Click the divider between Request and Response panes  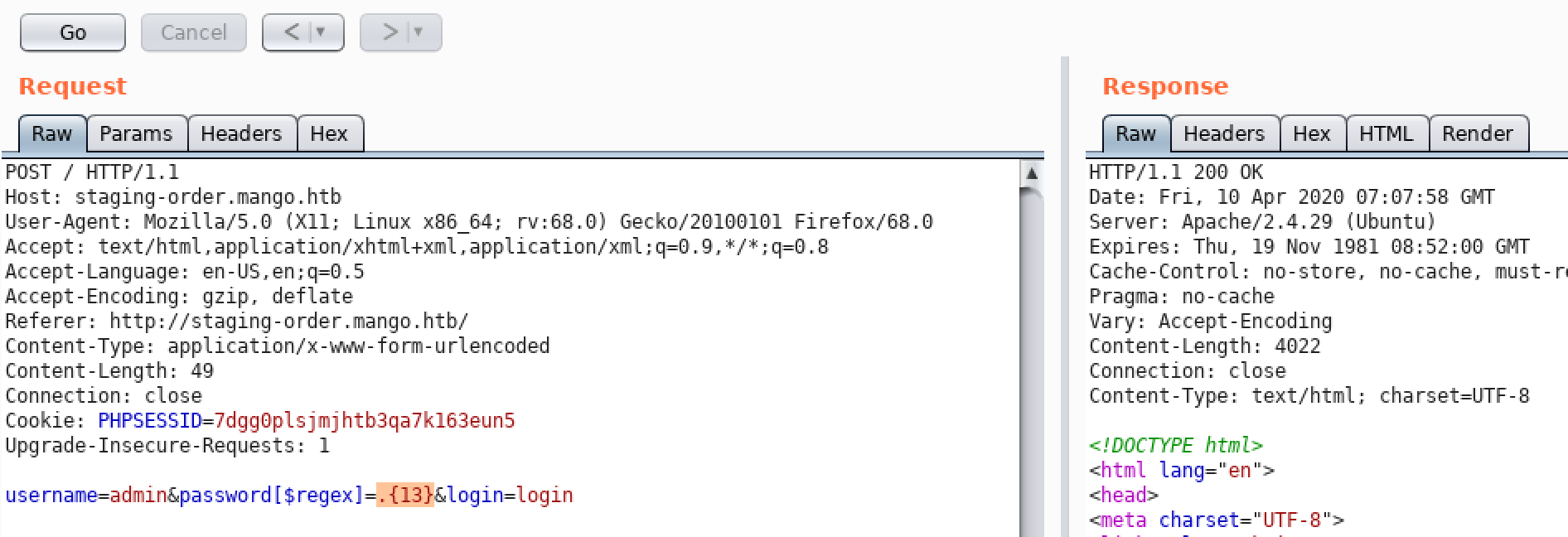(x=1065, y=297)
